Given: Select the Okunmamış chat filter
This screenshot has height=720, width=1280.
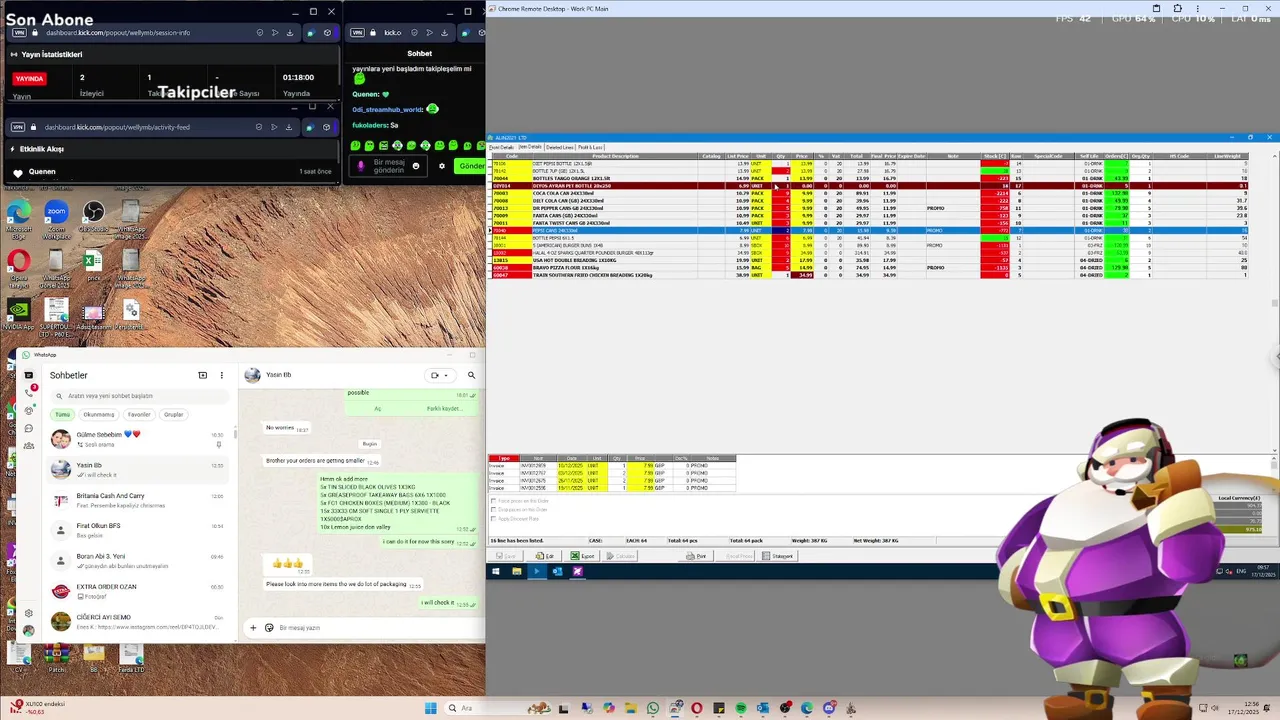Looking at the screenshot, I should pyautogui.click(x=99, y=414).
